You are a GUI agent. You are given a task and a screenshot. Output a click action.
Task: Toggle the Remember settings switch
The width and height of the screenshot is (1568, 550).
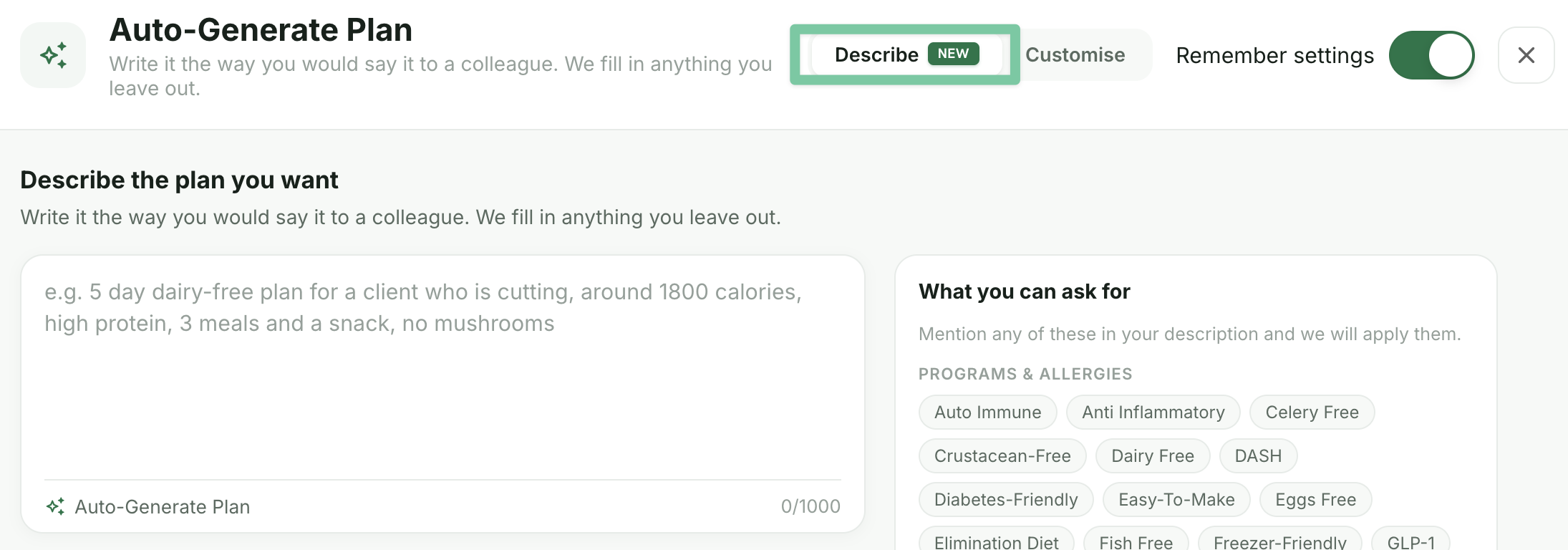point(1431,55)
